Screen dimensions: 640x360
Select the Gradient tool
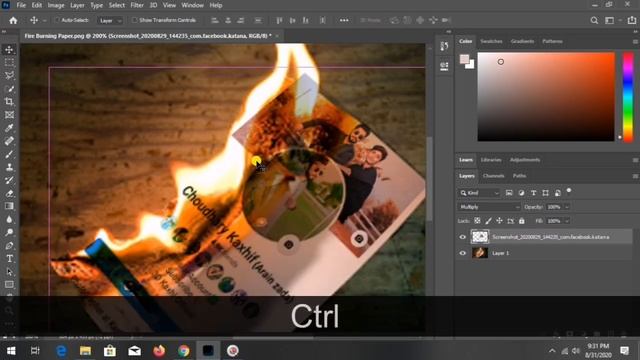click(9, 206)
